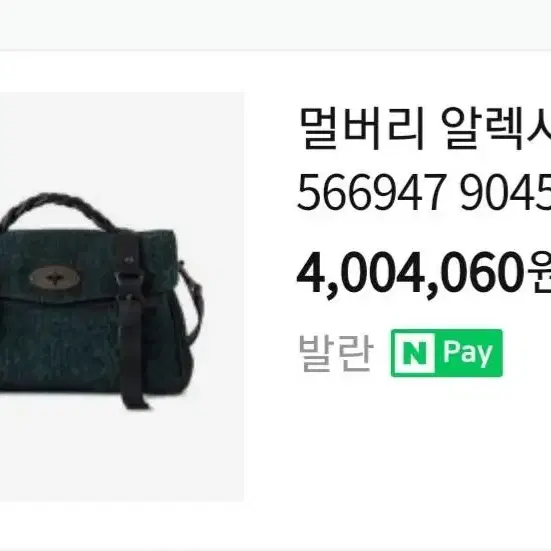Click the 멀버리 brand word in the title
The width and height of the screenshot is (551, 551).
361,128
